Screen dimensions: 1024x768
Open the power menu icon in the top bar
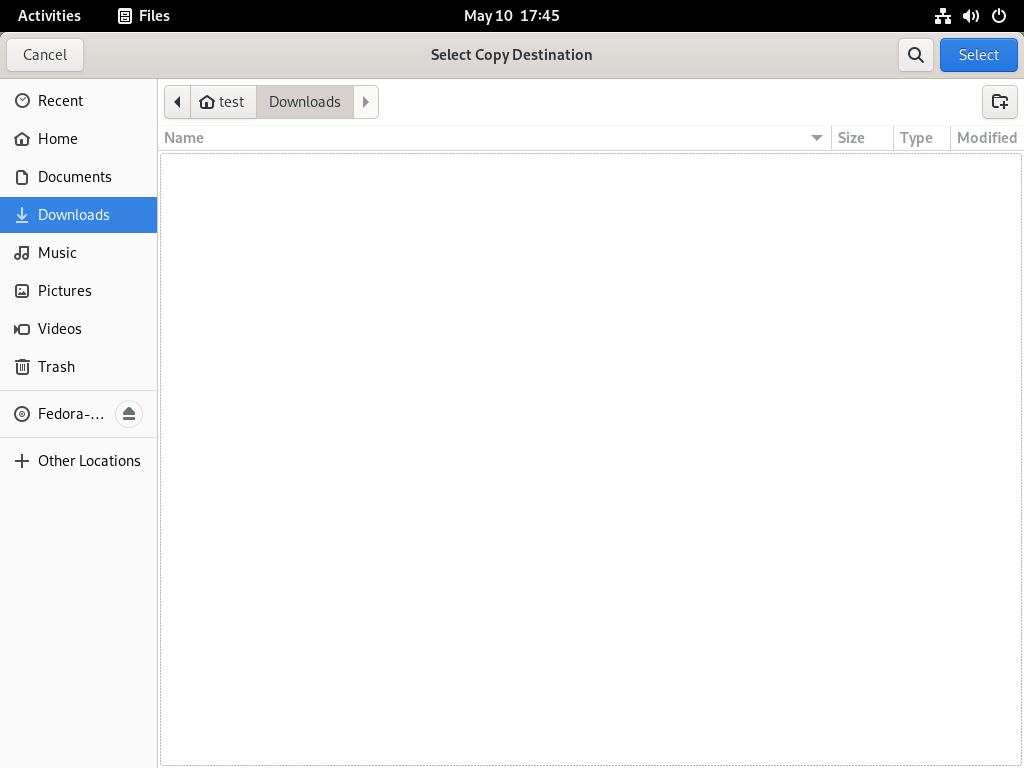point(999,16)
